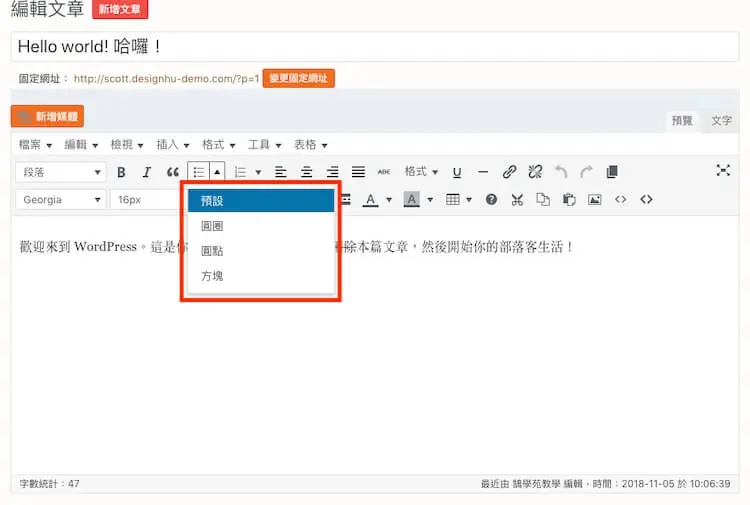750x505 pixels.
Task: Align text left
Action: point(280,172)
